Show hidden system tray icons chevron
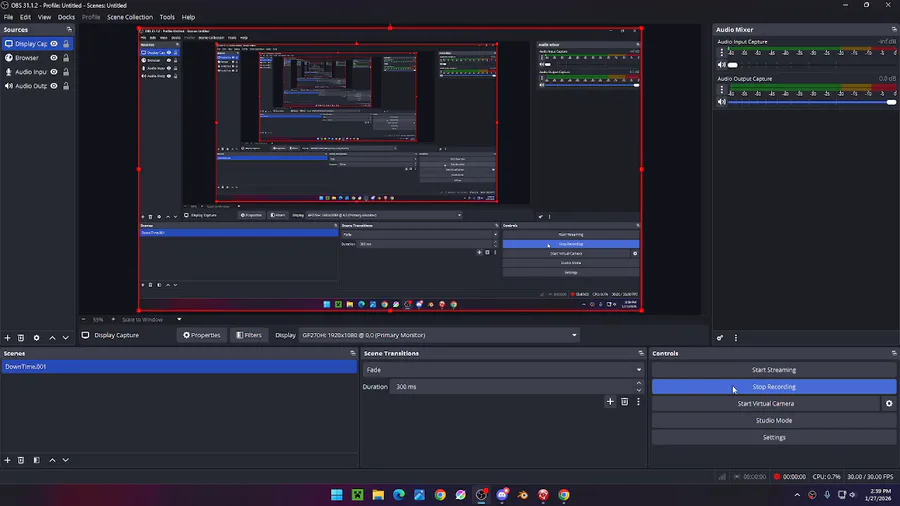 797,495
